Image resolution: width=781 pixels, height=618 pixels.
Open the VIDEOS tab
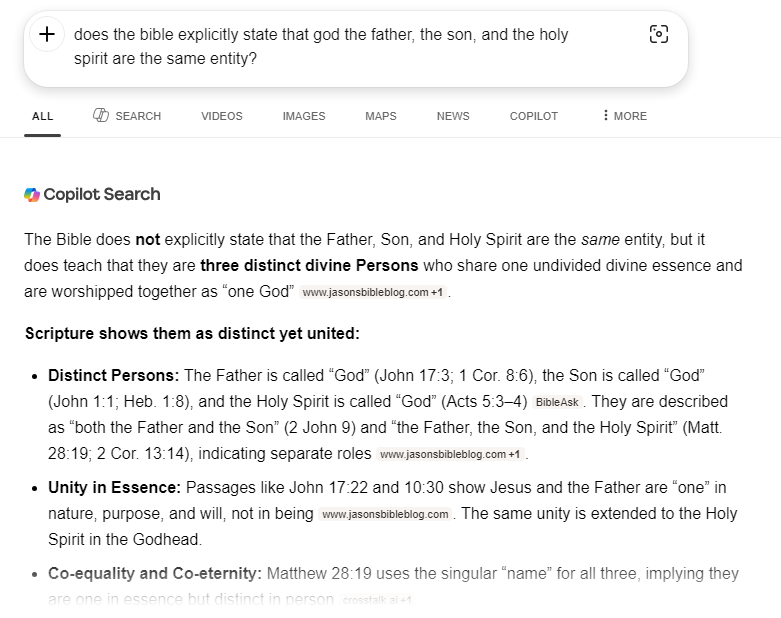click(x=221, y=116)
